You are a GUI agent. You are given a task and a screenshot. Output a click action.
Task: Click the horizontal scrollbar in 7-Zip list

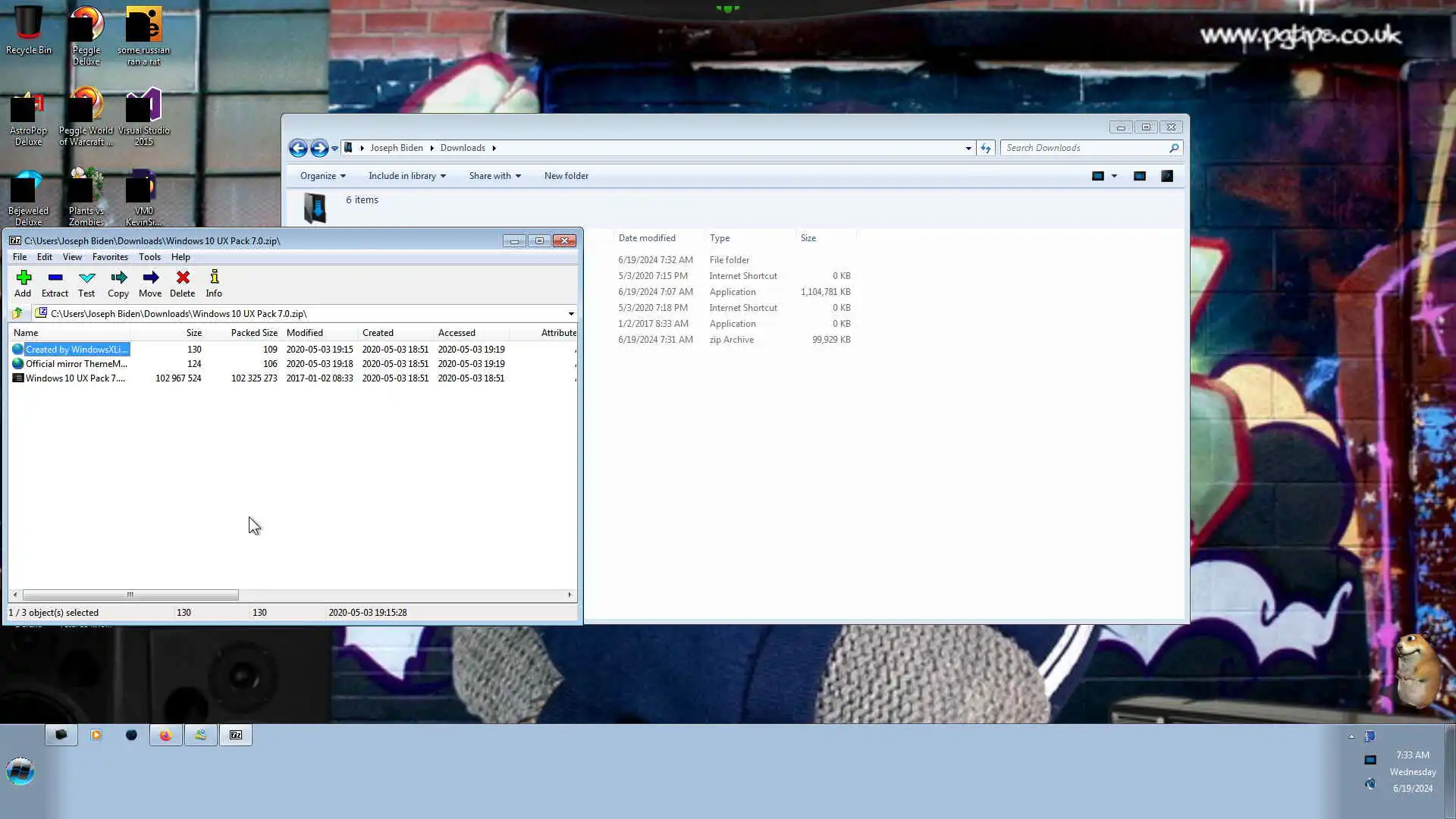pos(130,595)
